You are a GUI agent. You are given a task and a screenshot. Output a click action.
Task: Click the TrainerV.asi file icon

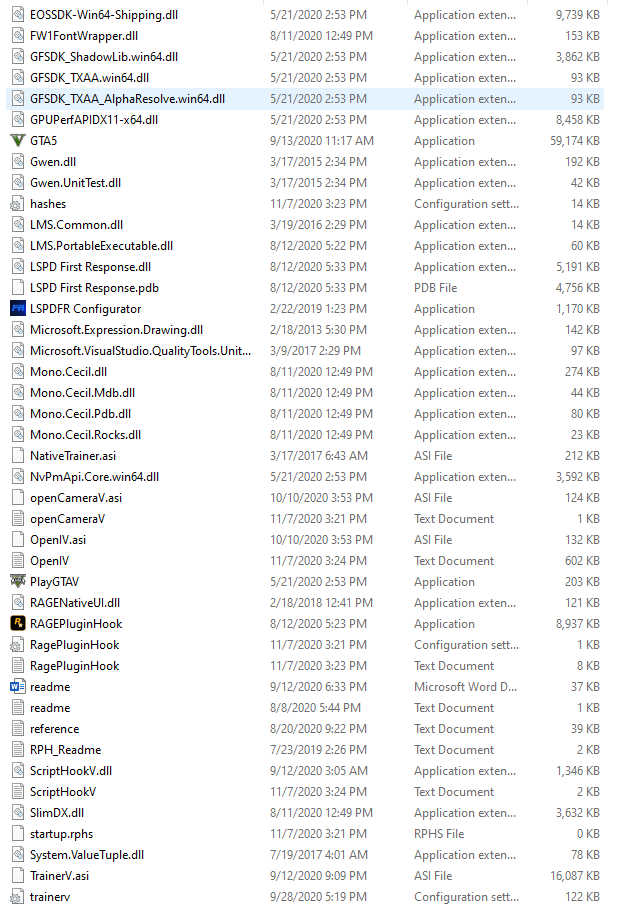[x=18, y=876]
